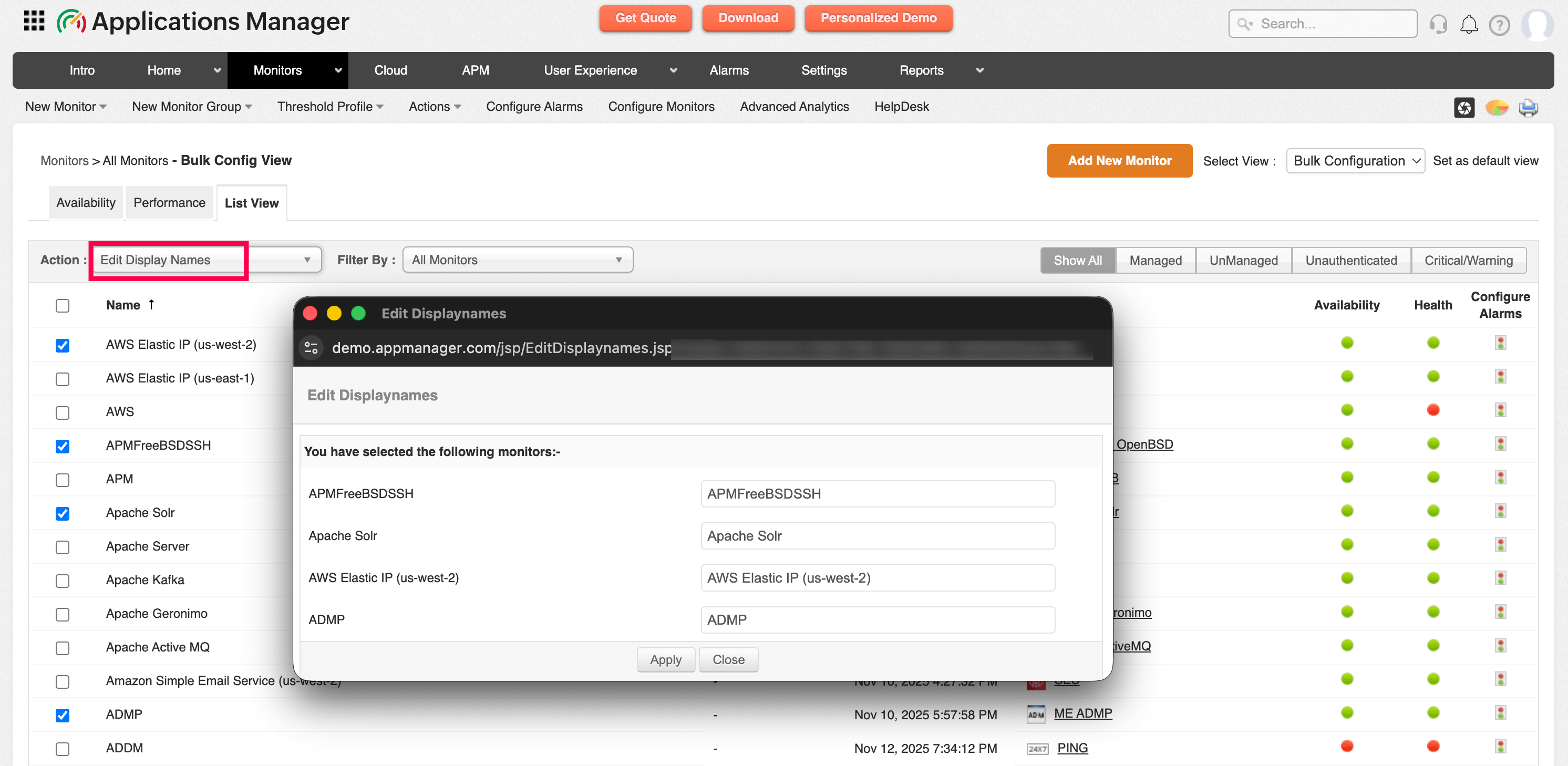Open the Alarms main tab
This screenshot has width=1568, height=766.
[729, 70]
